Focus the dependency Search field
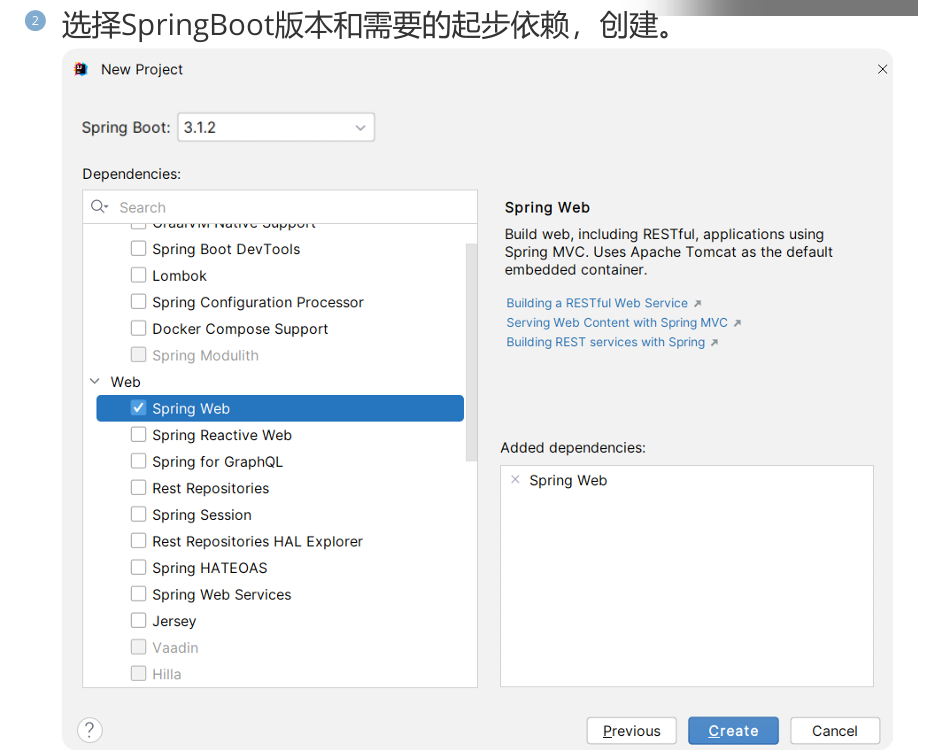Viewport: 925px width, 755px height. coord(280,207)
